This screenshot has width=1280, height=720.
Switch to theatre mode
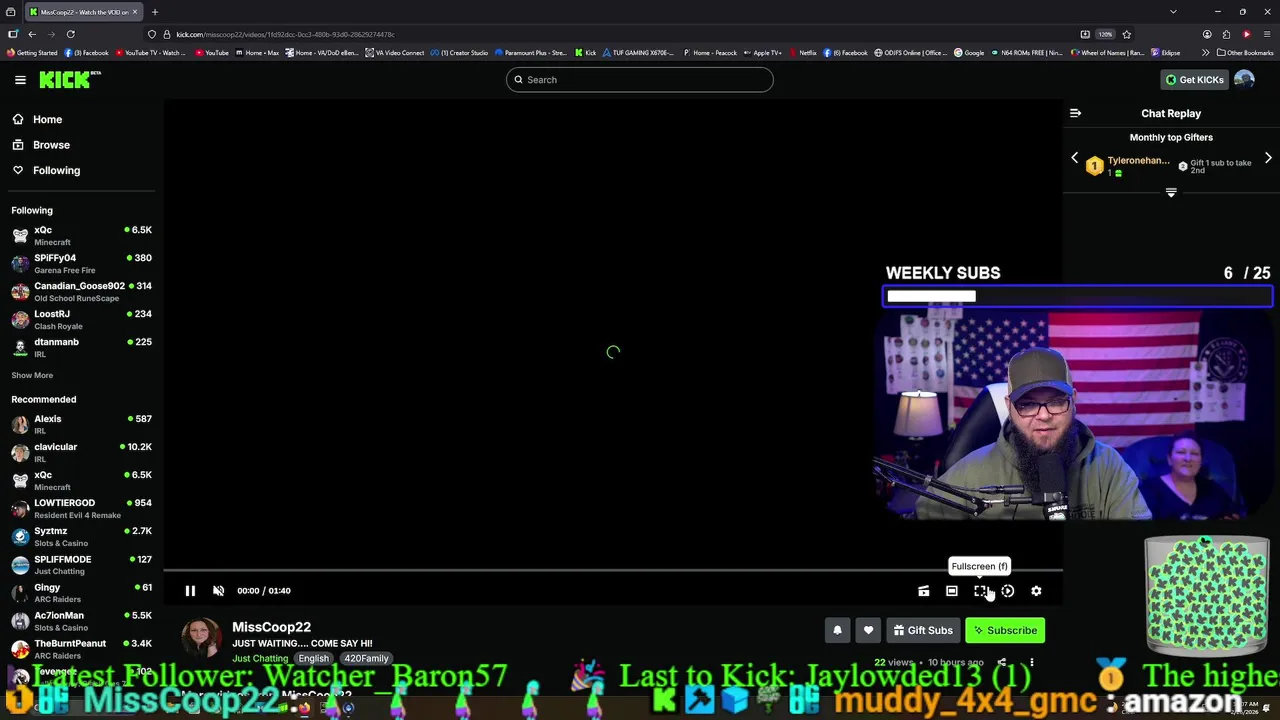coord(952,591)
